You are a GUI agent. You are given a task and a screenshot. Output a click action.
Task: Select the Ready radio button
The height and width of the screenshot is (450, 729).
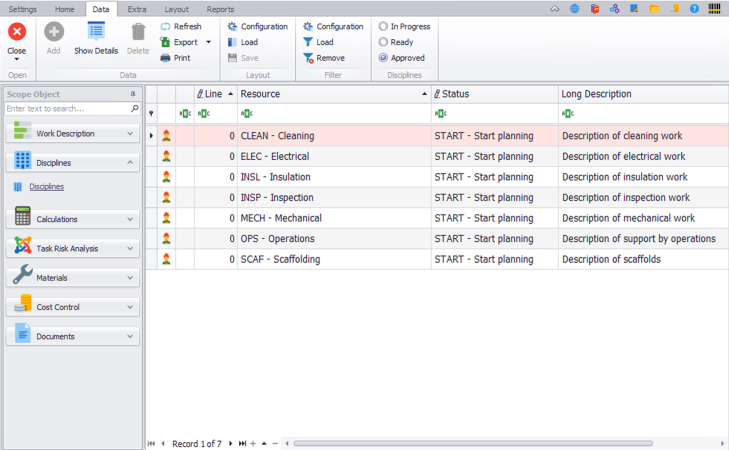click(x=383, y=42)
